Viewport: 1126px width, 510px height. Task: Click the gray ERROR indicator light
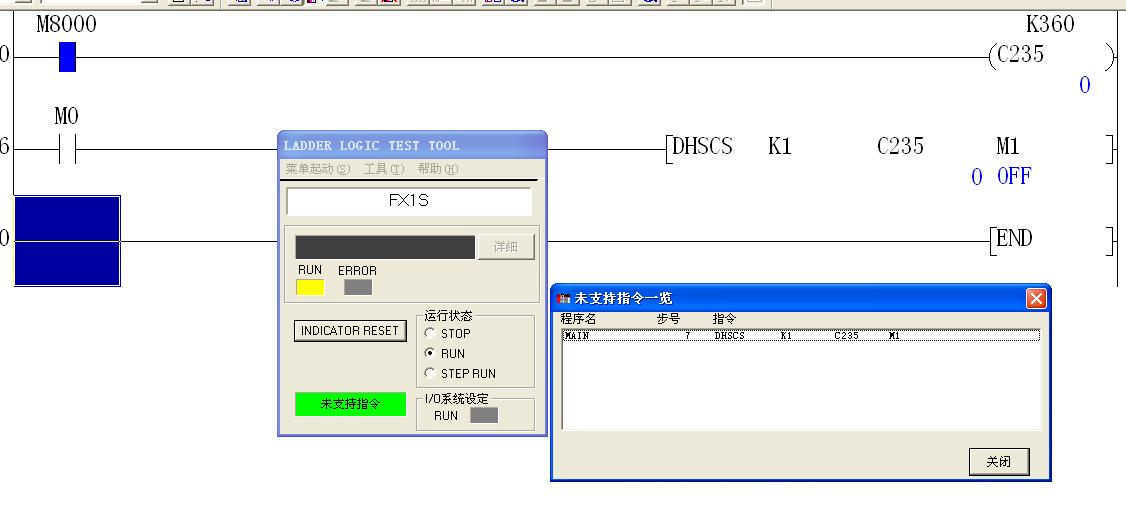click(x=357, y=287)
